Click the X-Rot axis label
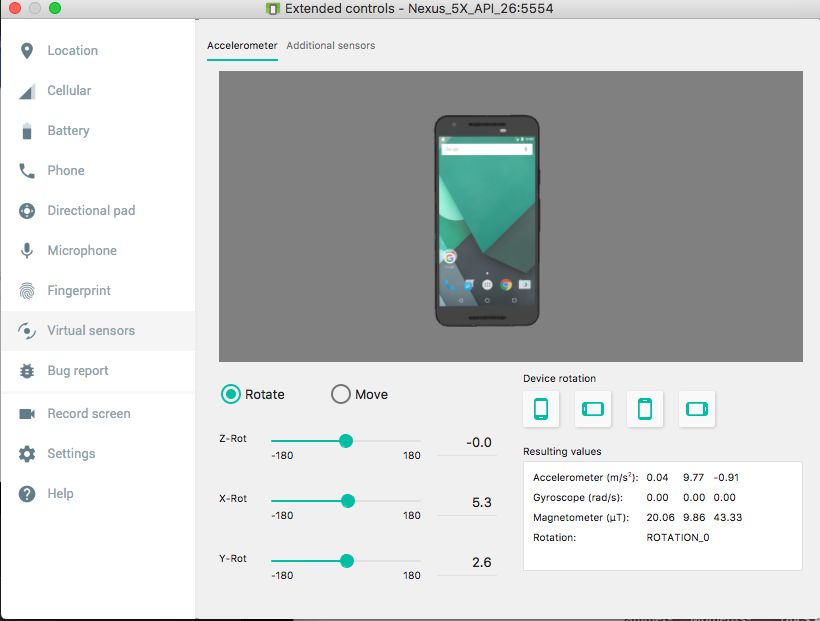Screen dimensions: 820x621 (233, 499)
